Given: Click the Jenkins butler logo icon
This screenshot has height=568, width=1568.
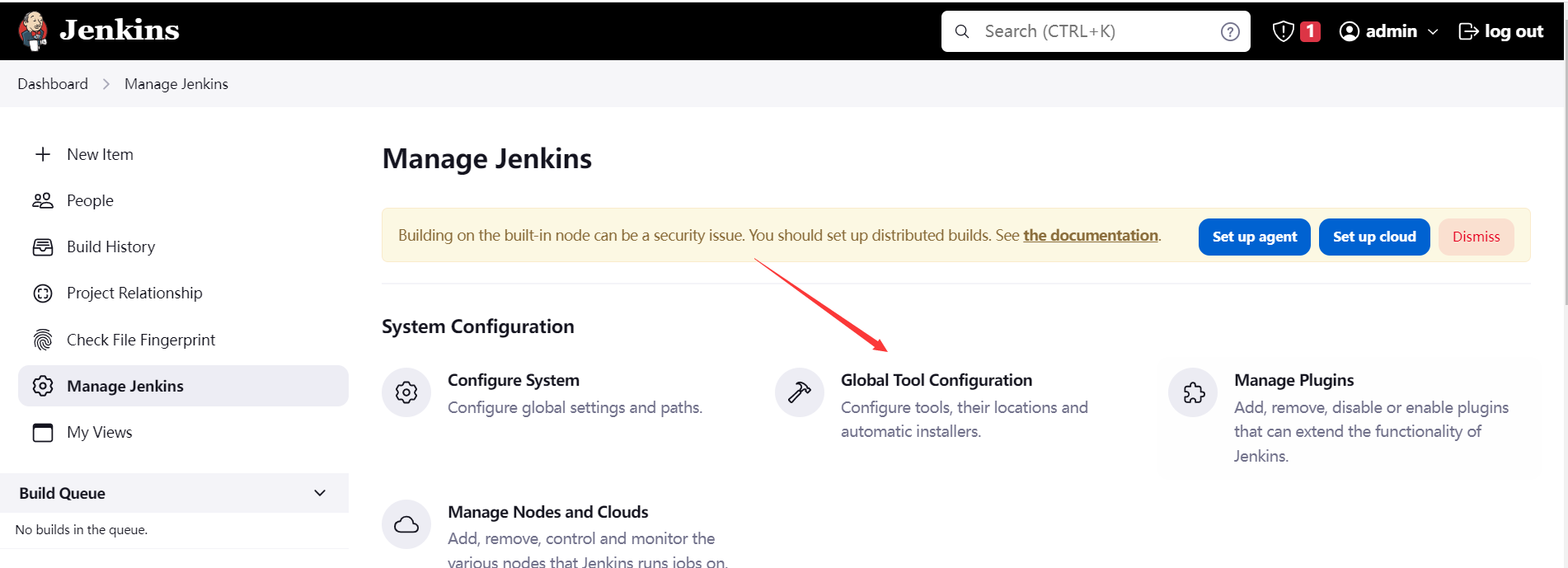Looking at the screenshot, I should point(34,31).
